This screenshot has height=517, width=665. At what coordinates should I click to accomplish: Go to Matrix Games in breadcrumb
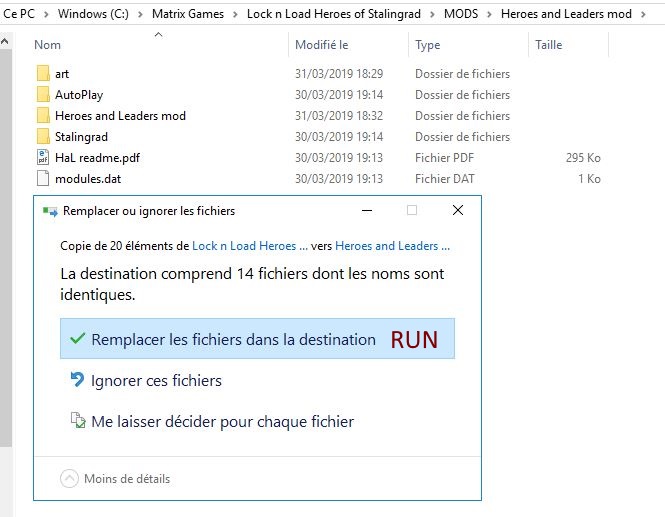188,14
